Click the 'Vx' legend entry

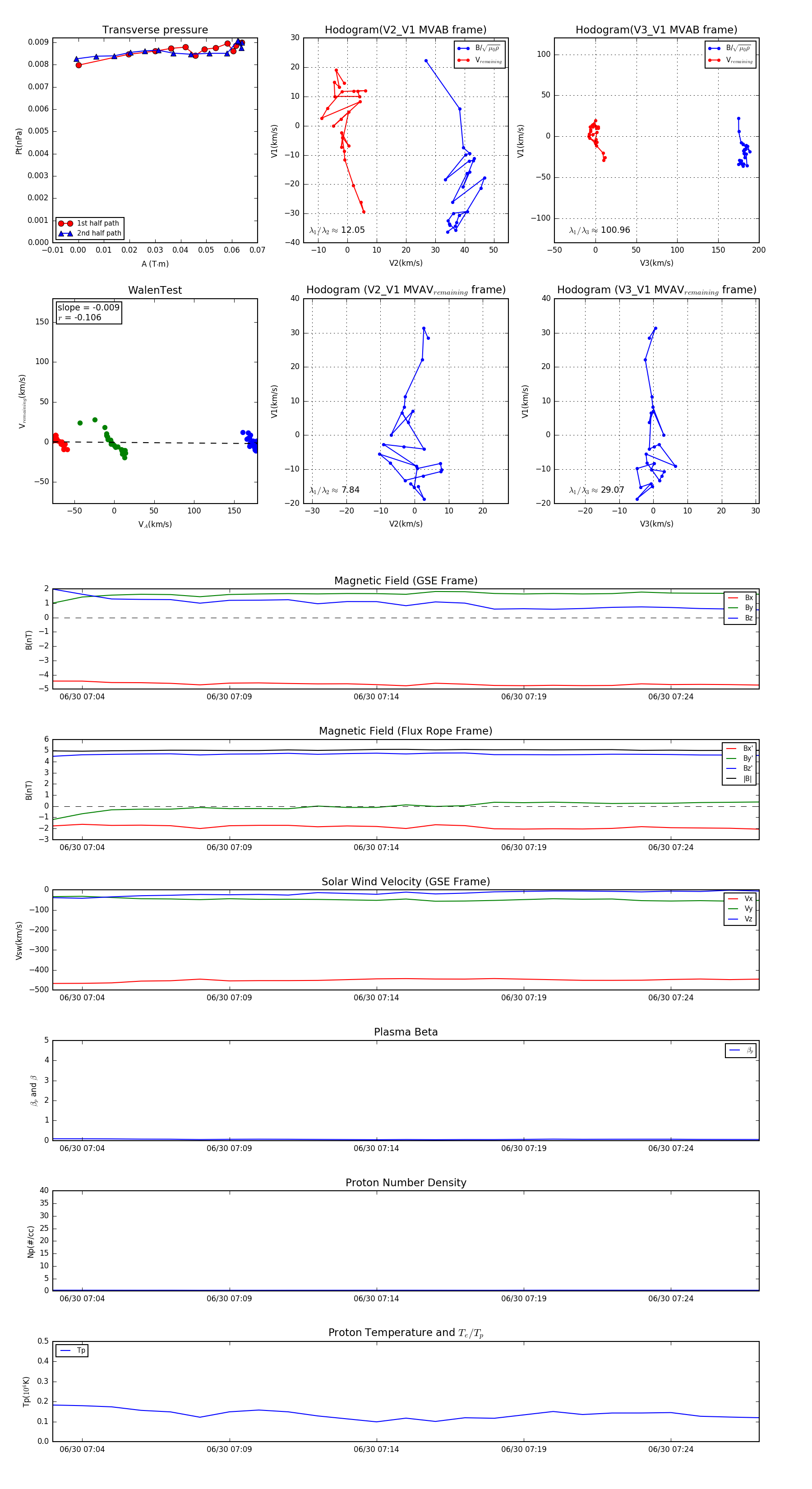coord(748,899)
